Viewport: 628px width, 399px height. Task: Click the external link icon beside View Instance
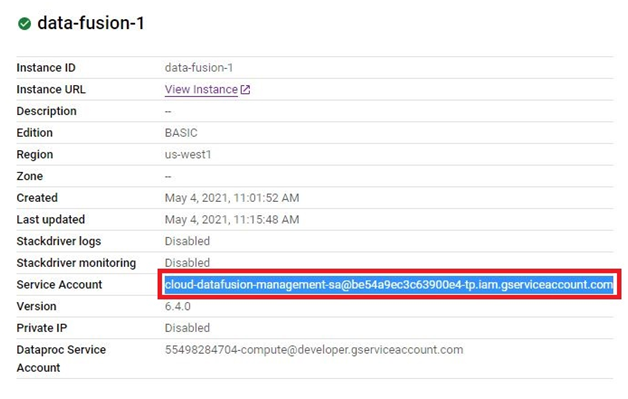coord(245,90)
